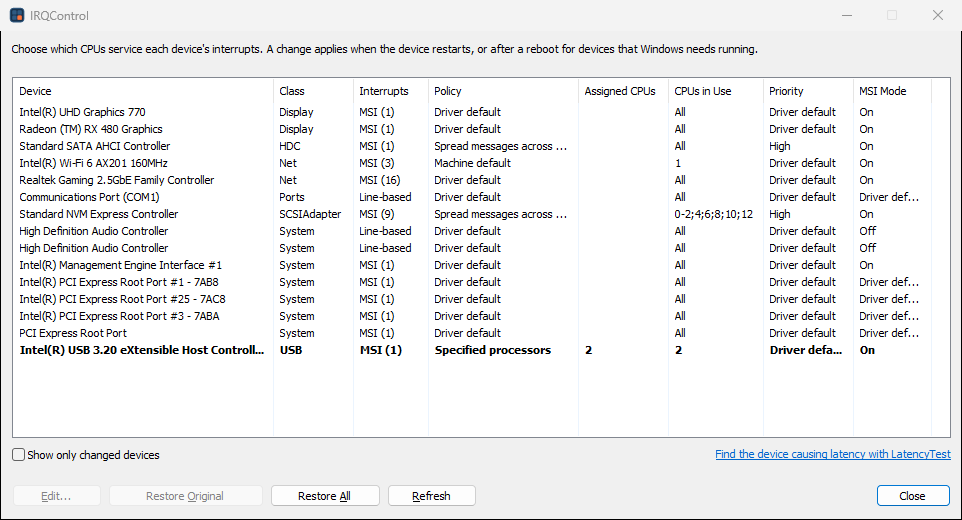Select Realtek Gaming 2.5GbE Family Controller row
This screenshot has height=520, width=962.
coord(472,180)
